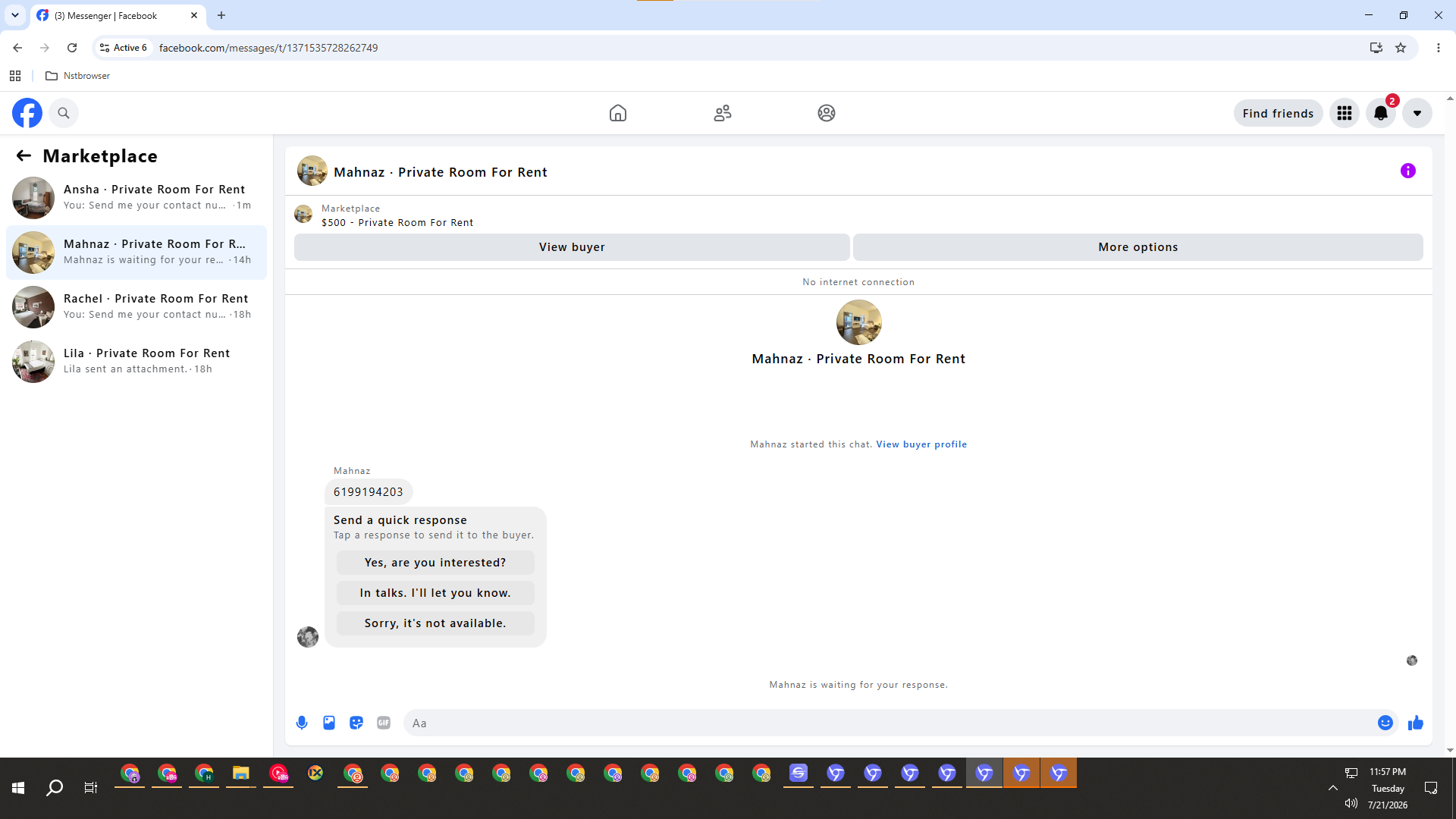Open the Rachel Private Room For Rent chat

click(136, 307)
